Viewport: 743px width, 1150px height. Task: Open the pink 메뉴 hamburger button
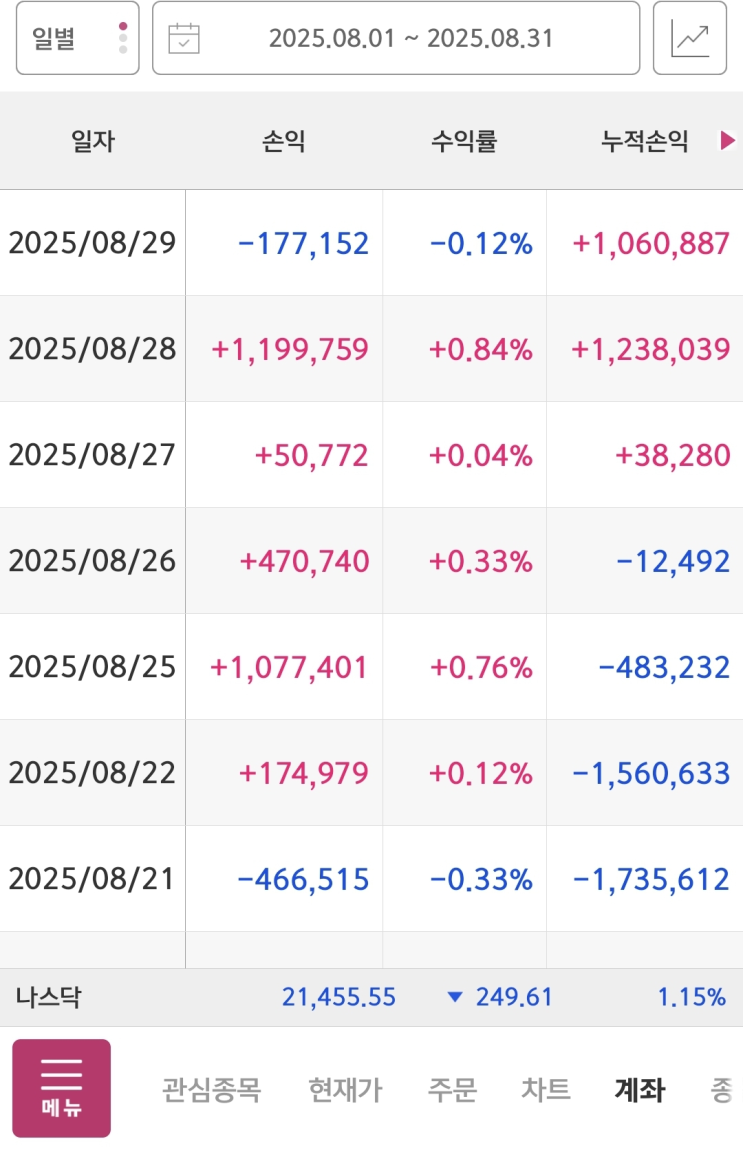point(61,1088)
